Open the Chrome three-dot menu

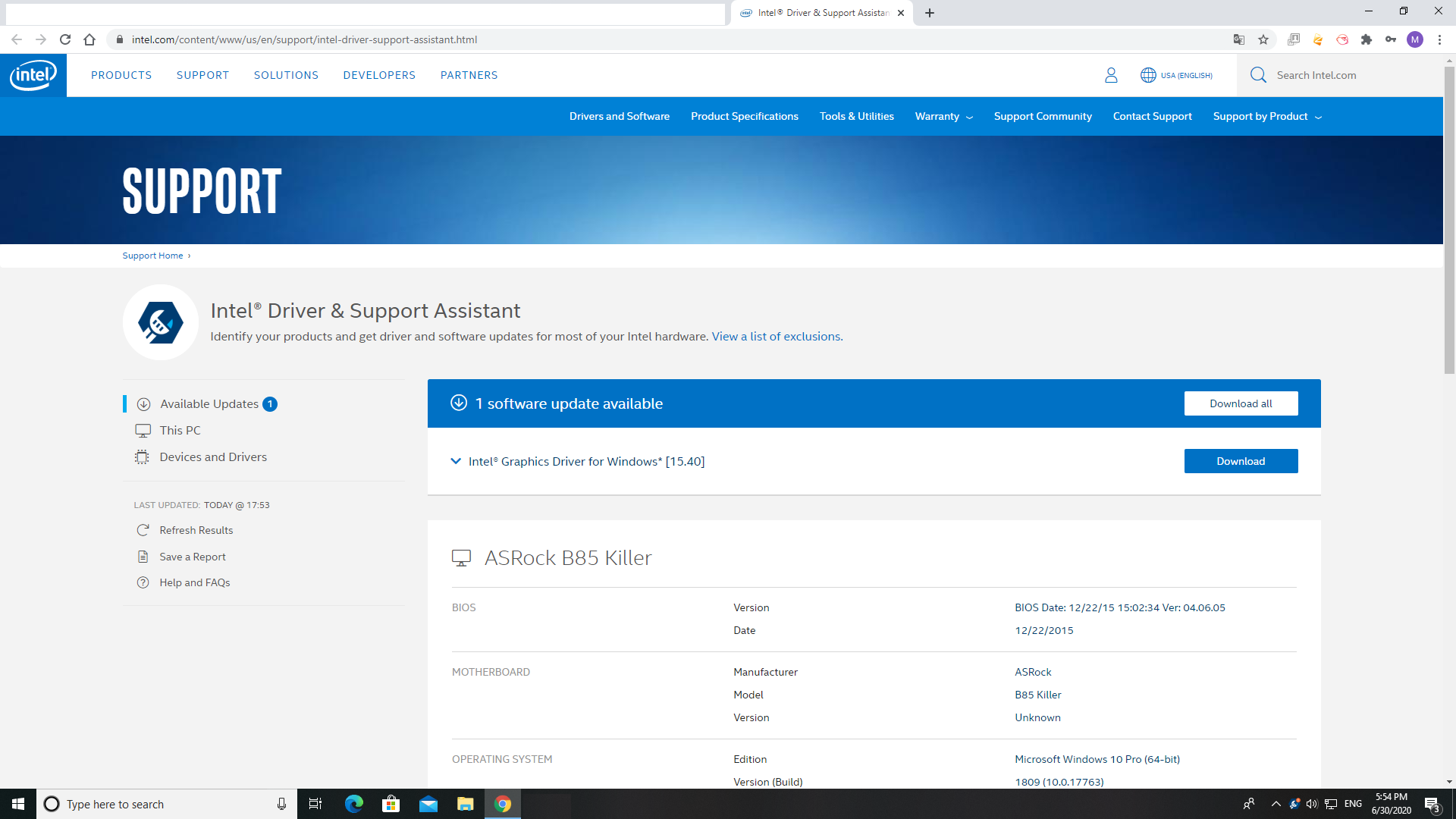point(1439,39)
